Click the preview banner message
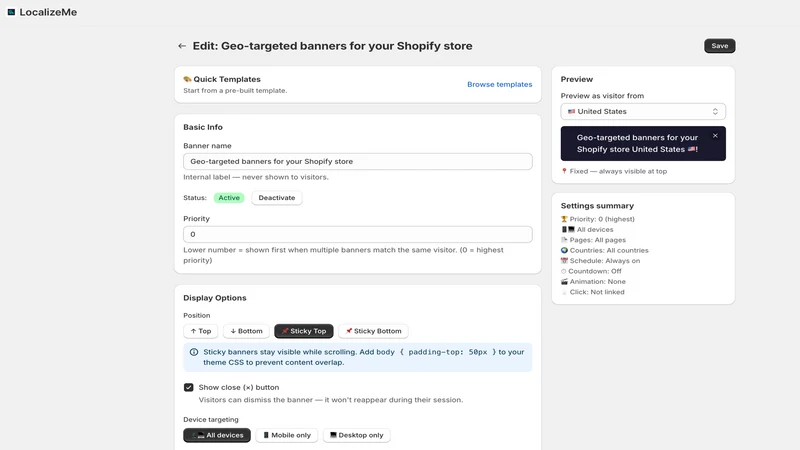 pos(637,143)
